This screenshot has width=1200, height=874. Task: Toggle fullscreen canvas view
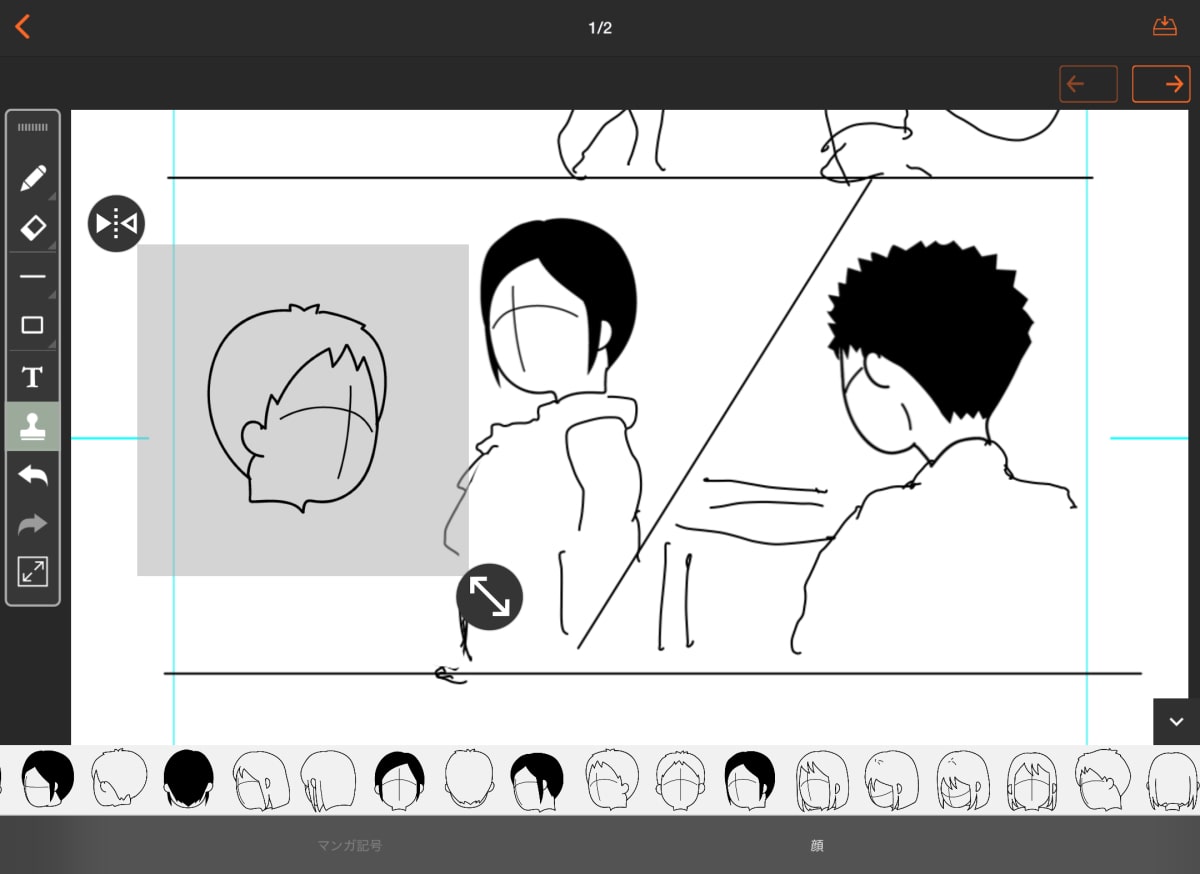tap(33, 572)
